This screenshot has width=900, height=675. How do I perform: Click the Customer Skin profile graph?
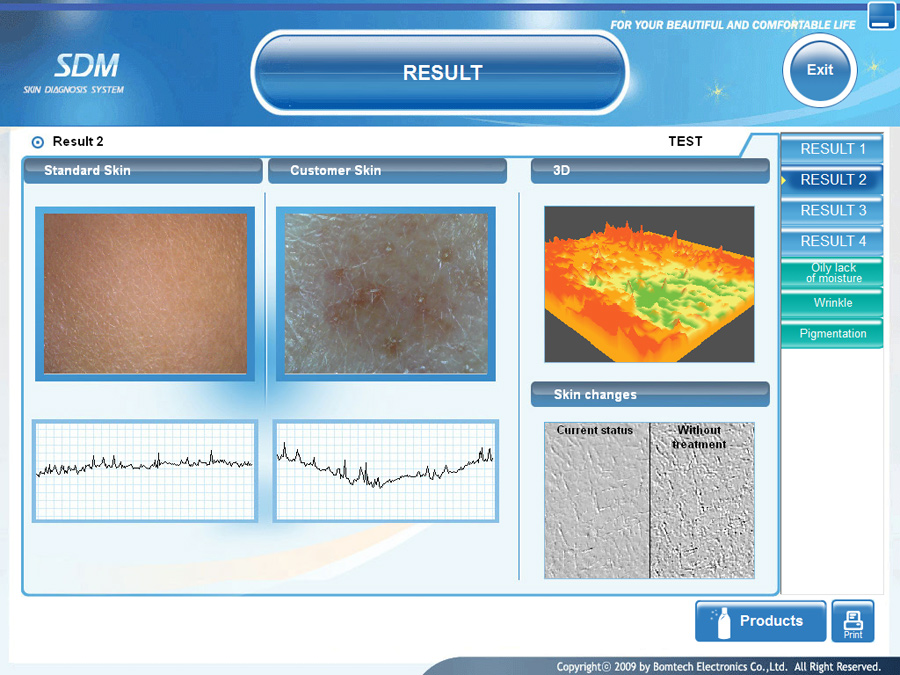coord(386,470)
